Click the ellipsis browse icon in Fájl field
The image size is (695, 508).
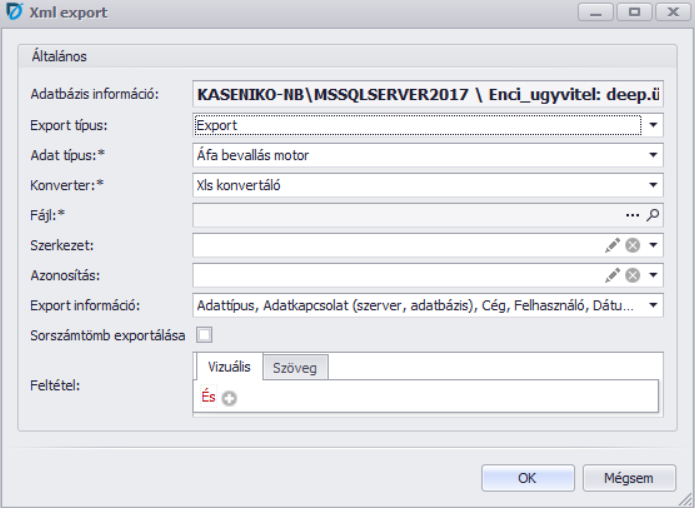(x=632, y=215)
